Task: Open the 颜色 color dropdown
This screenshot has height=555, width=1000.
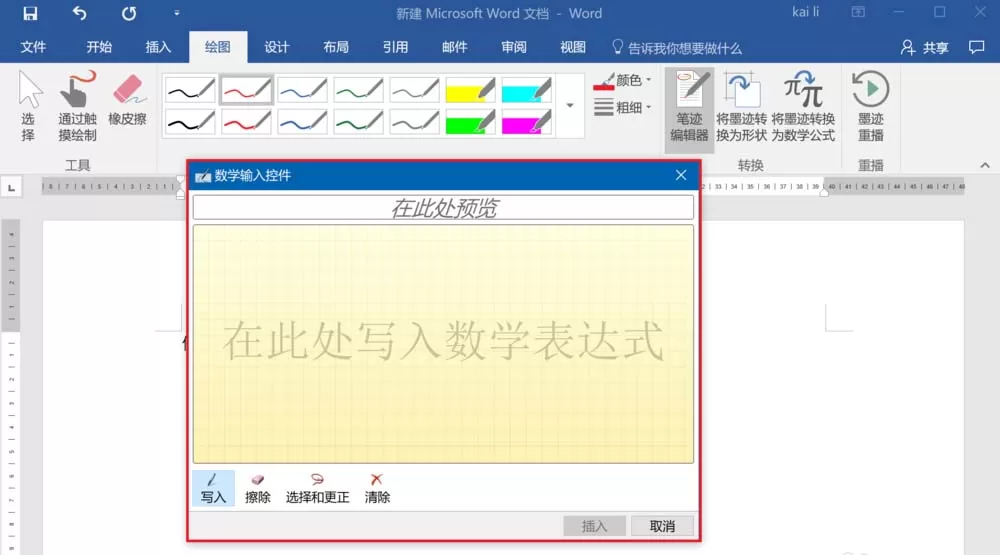Action: 622,80
